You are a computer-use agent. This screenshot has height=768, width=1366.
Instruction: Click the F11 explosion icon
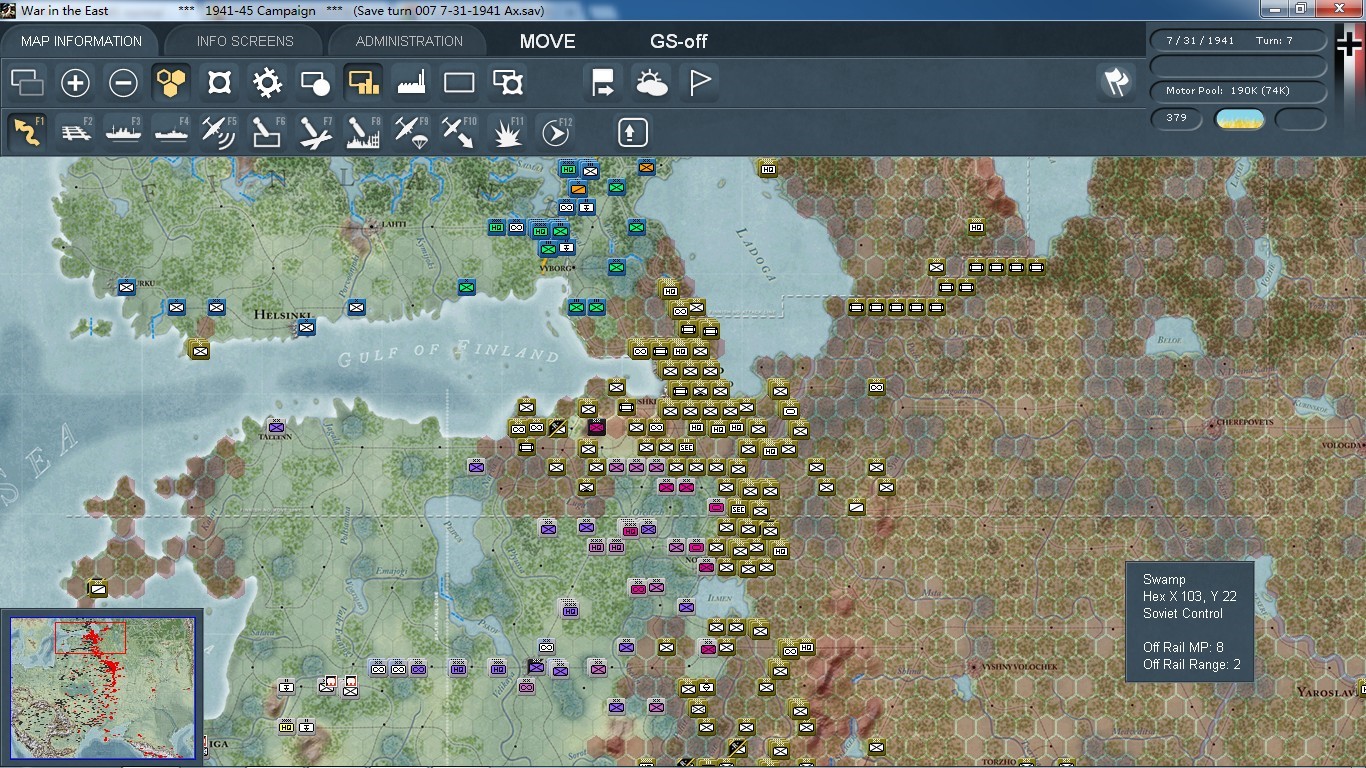click(508, 132)
